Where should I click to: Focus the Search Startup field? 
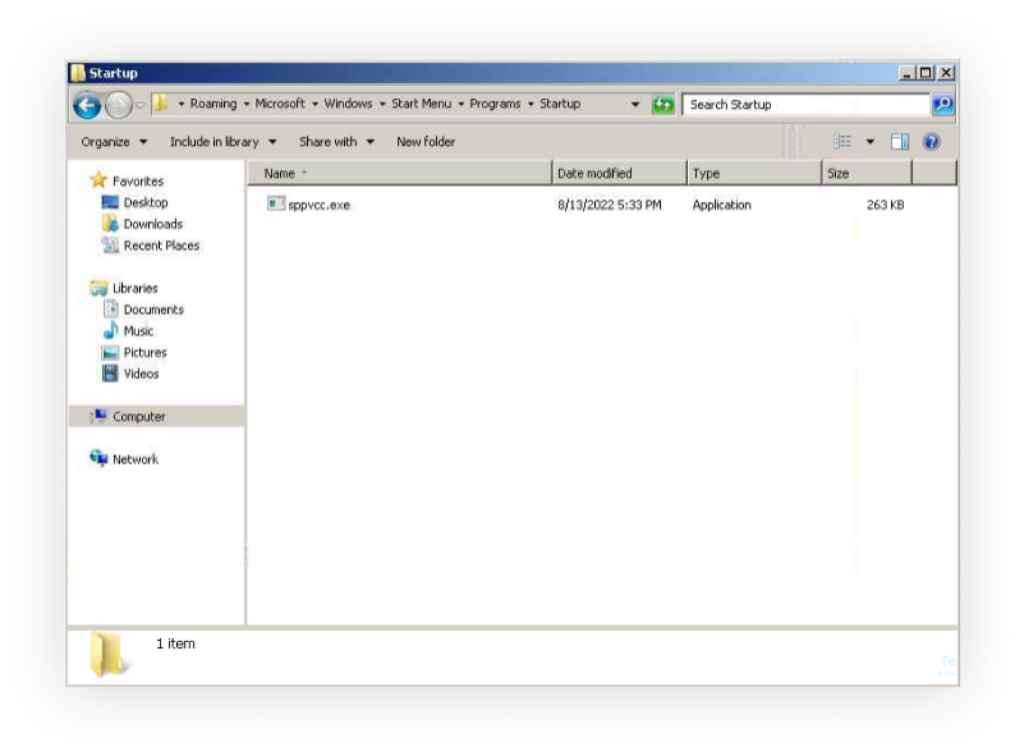(805, 104)
